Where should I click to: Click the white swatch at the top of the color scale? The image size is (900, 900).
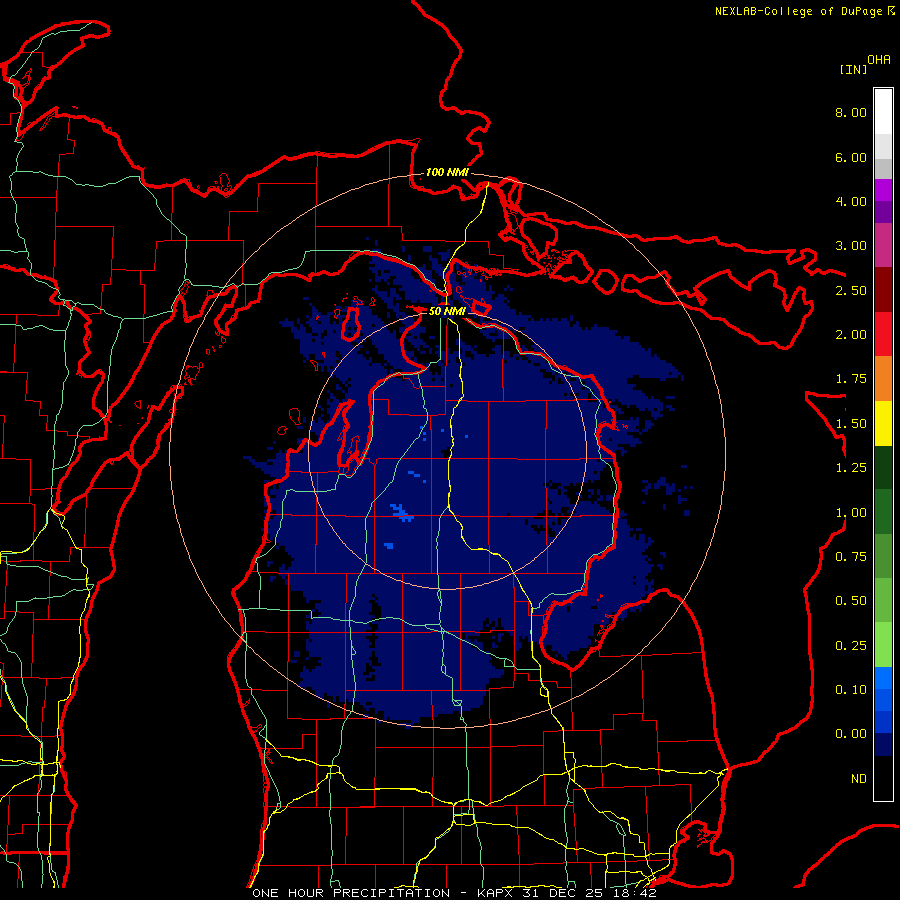tap(883, 112)
